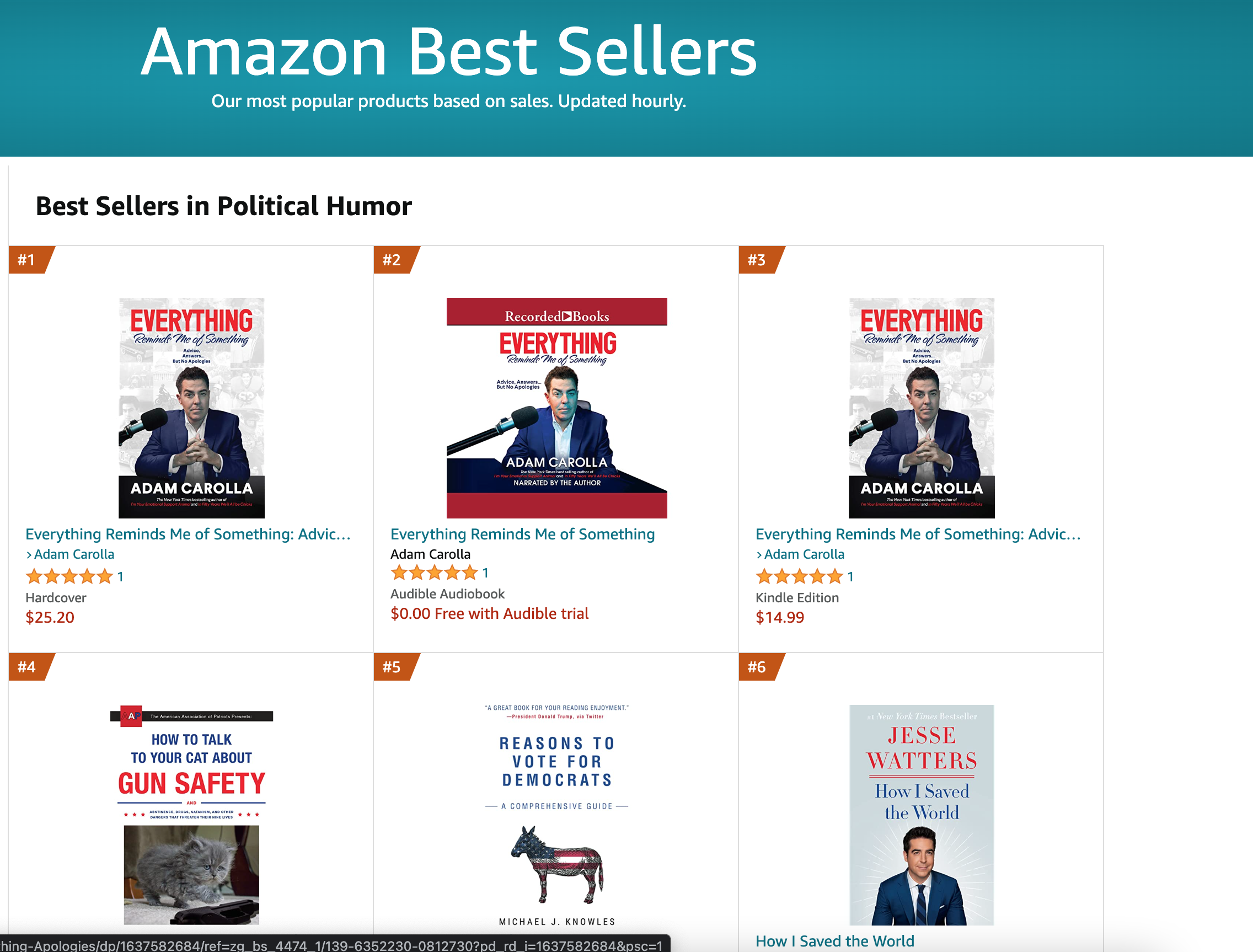Open the How I Saved the World title link
Image resolution: width=1253 pixels, height=952 pixels.
[x=834, y=940]
